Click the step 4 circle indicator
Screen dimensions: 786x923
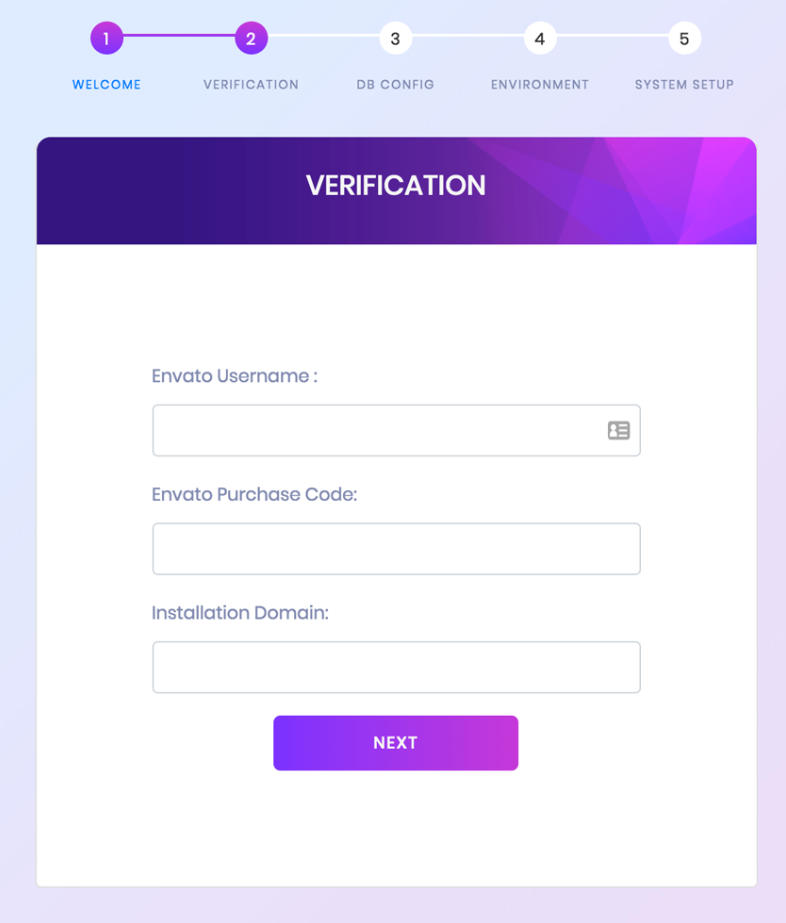coord(540,39)
